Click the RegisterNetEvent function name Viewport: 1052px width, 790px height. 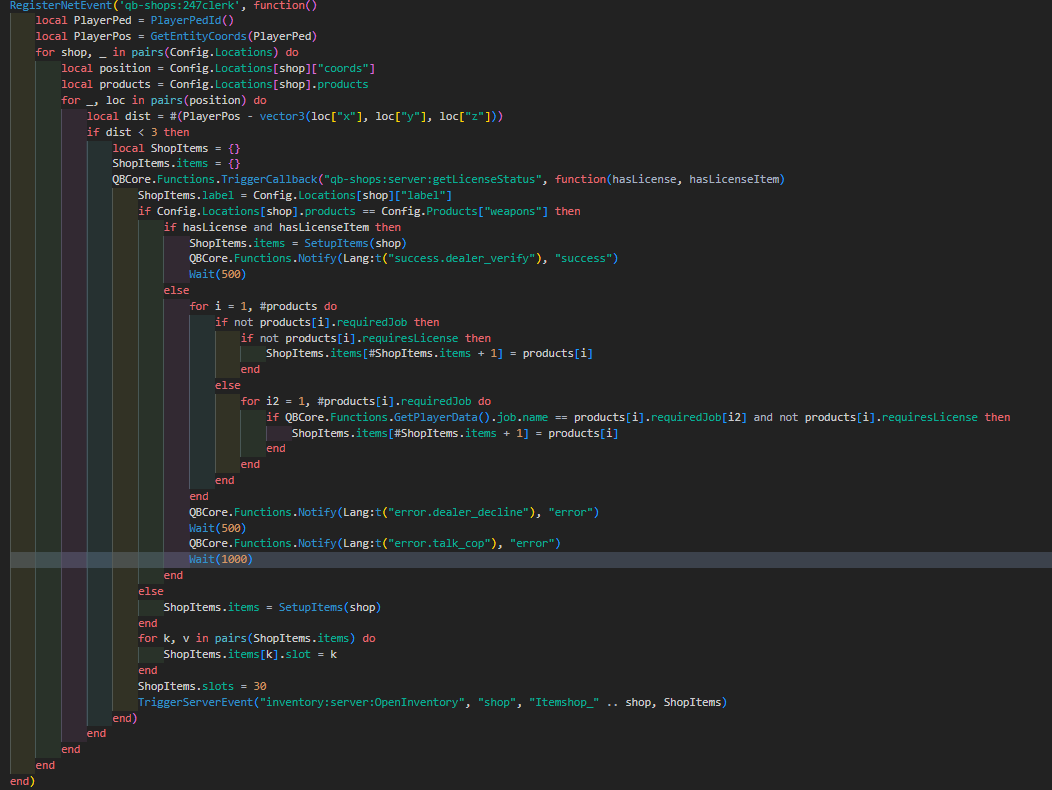click(59, 6)
